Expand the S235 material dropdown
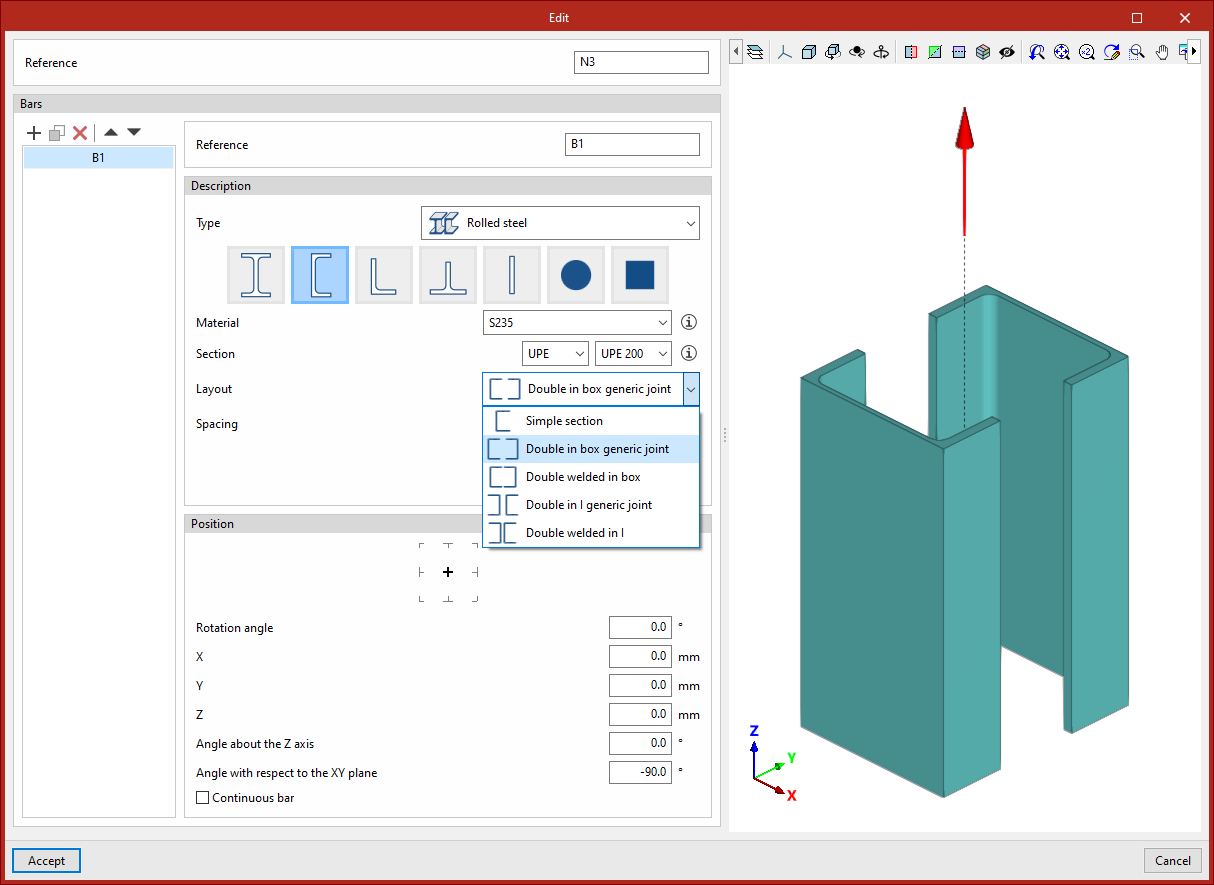Image resolution: width=1214 pixels, height=885 pixels. 577,323
